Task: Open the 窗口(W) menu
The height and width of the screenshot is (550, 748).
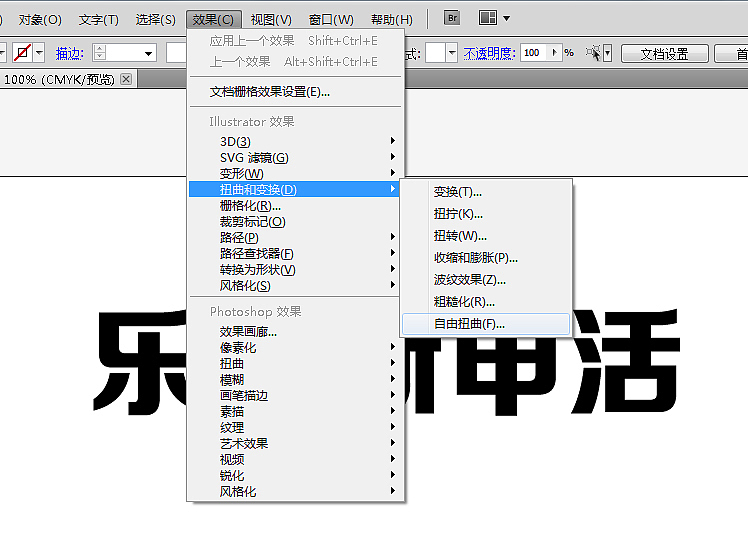Action: pyautogui.click(x=331, y=20)
